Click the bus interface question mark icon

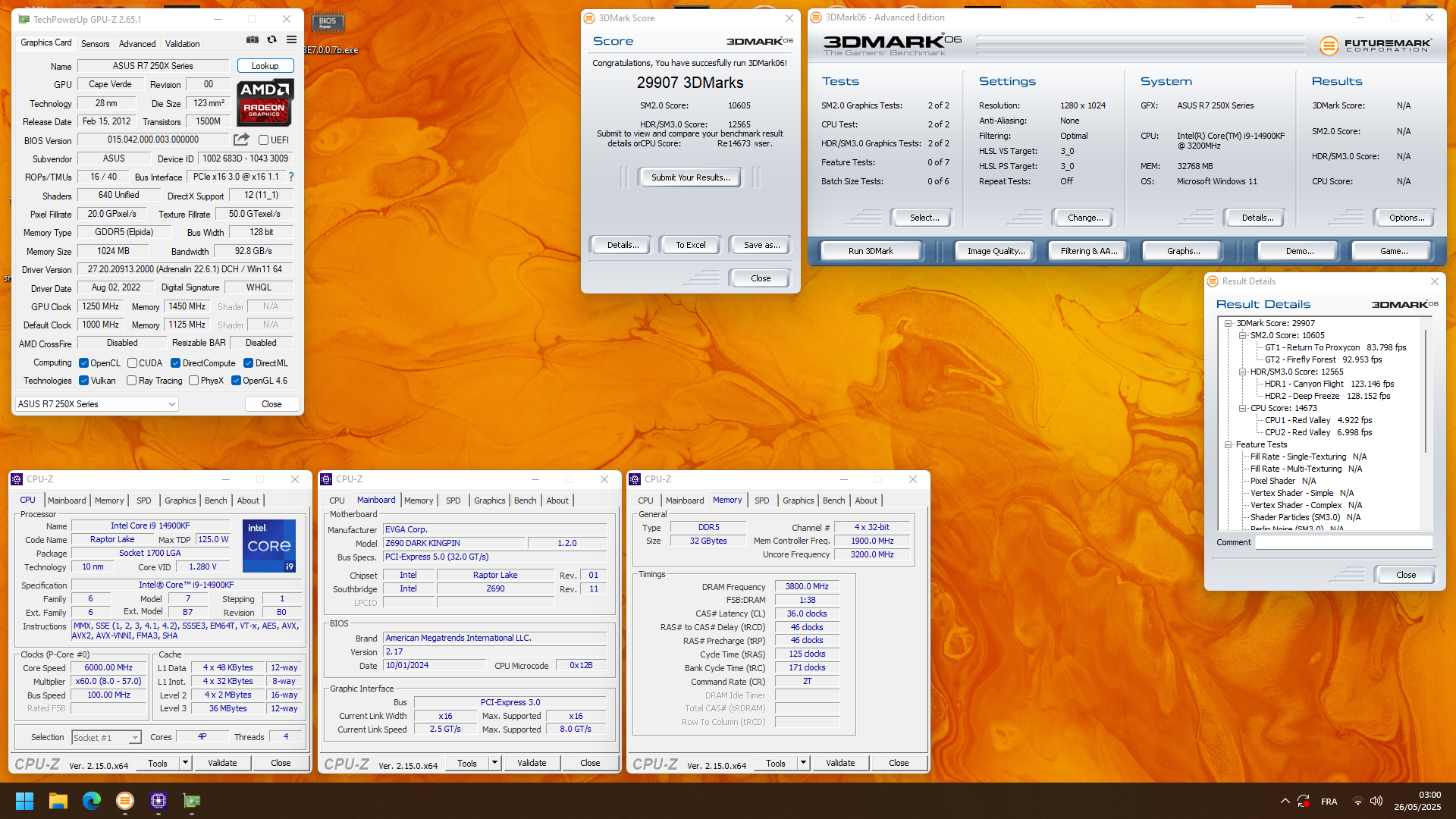tap(291, 177)
